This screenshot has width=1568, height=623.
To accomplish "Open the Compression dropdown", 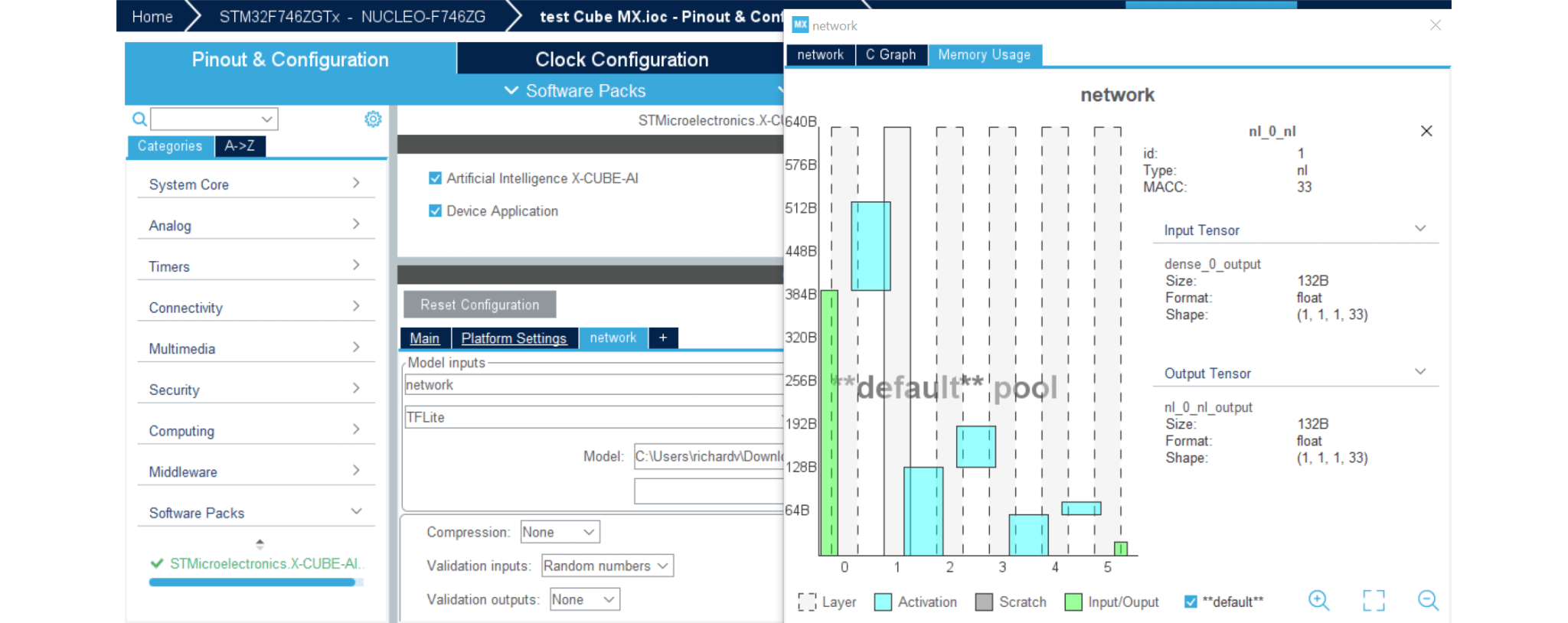I will point(560,532).
